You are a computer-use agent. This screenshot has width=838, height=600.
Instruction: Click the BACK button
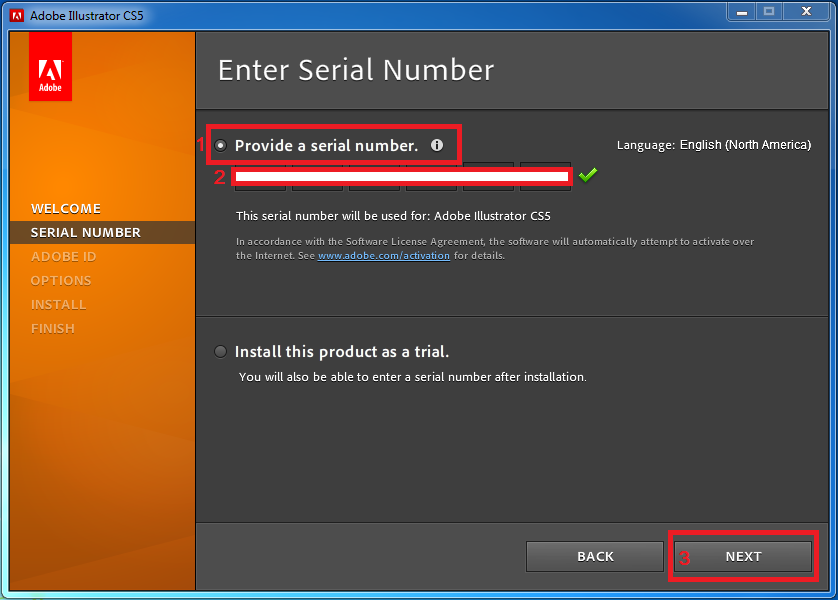(595, 556)
